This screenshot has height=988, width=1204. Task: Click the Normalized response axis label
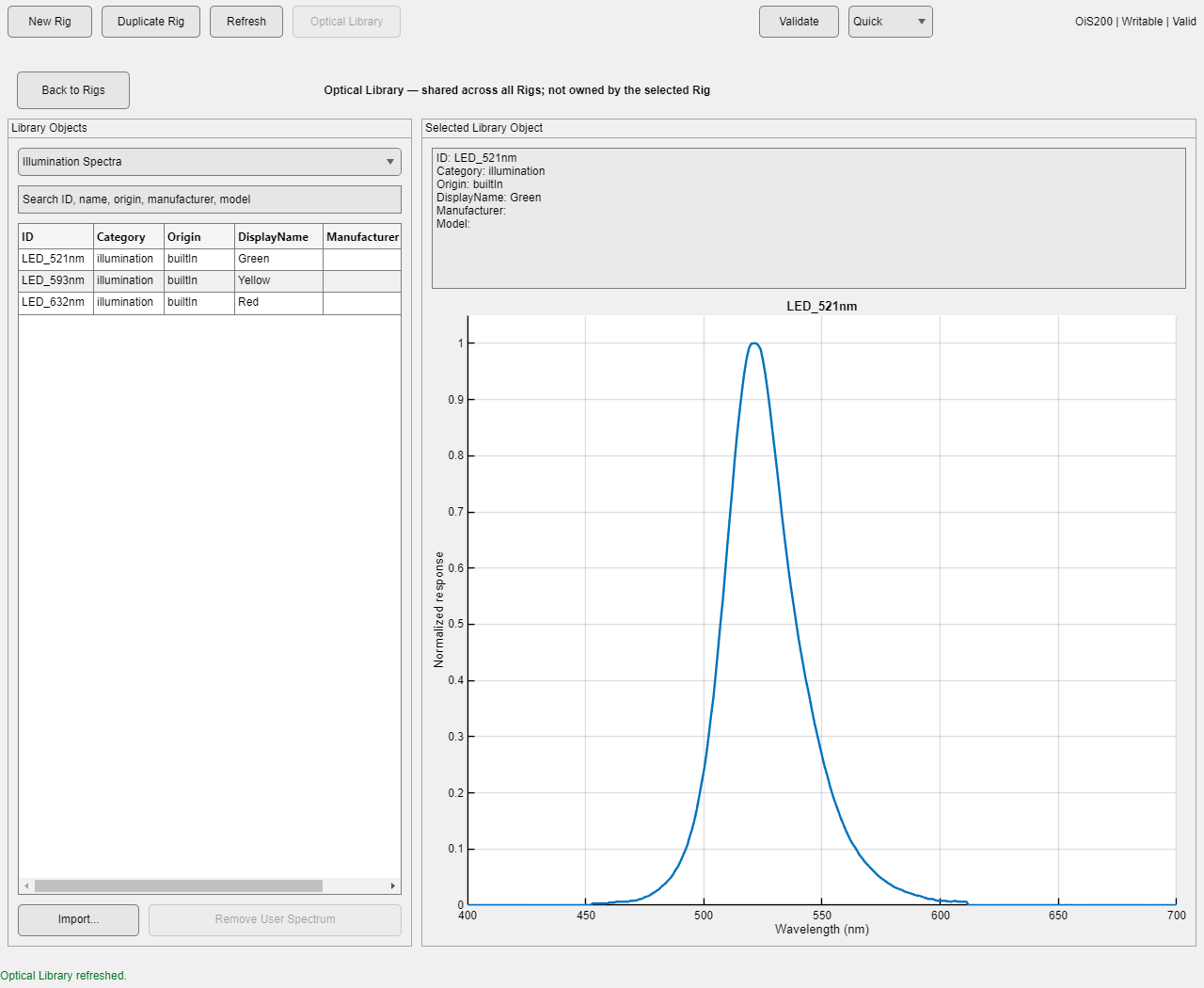pyautogui.click(x=438, y=610)
